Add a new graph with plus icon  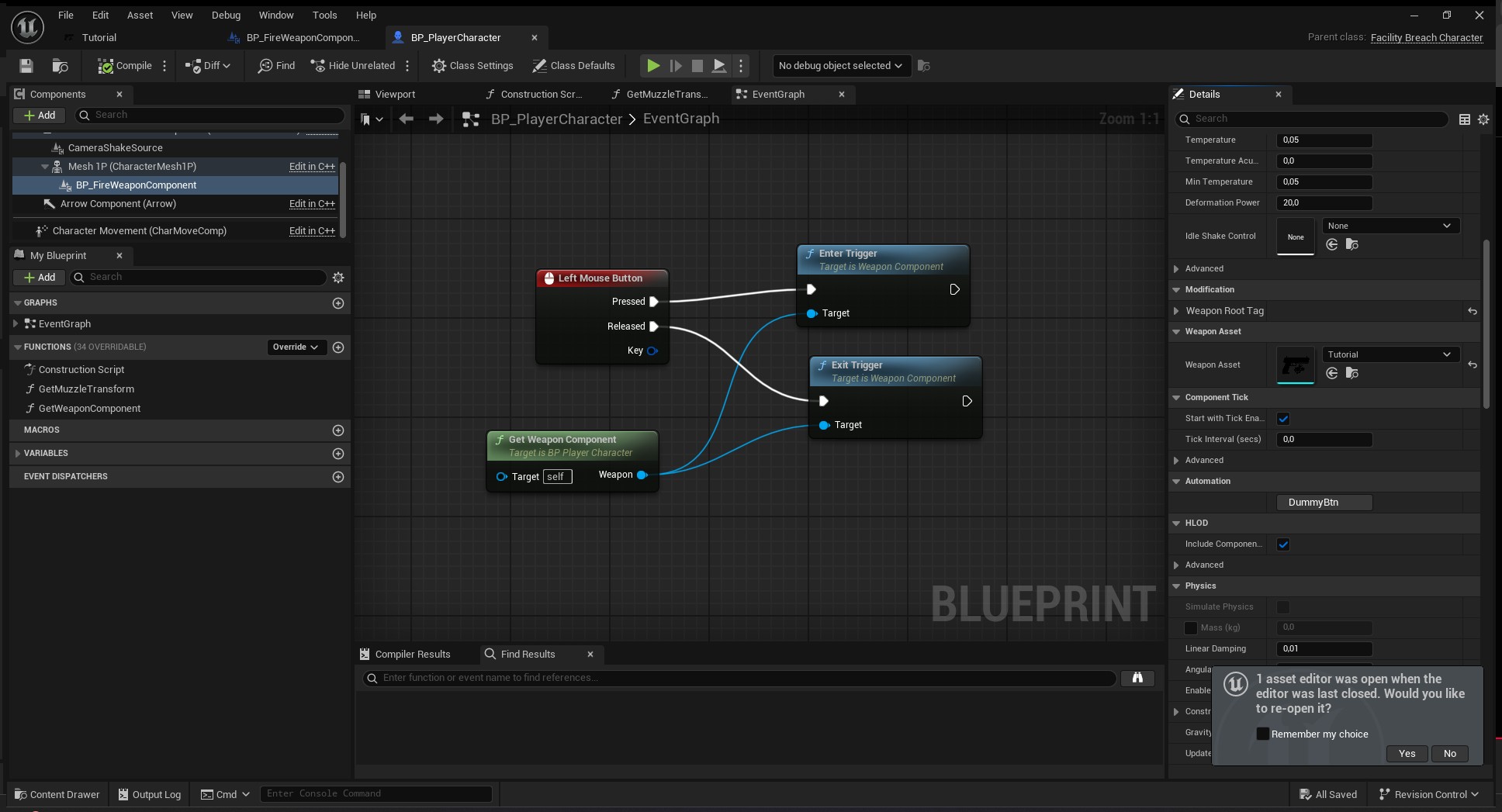(x=338, y=303)
